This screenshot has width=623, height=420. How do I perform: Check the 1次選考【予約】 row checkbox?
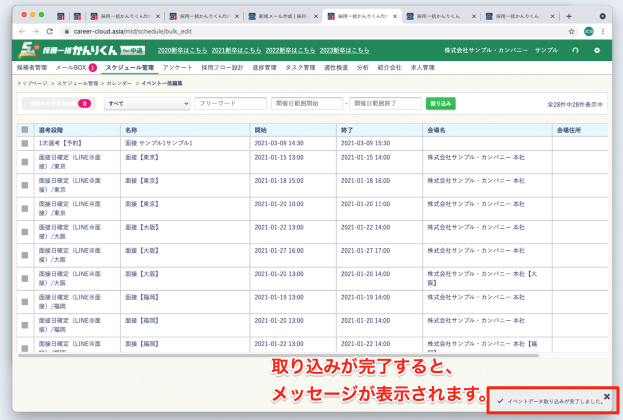(25, 144)
